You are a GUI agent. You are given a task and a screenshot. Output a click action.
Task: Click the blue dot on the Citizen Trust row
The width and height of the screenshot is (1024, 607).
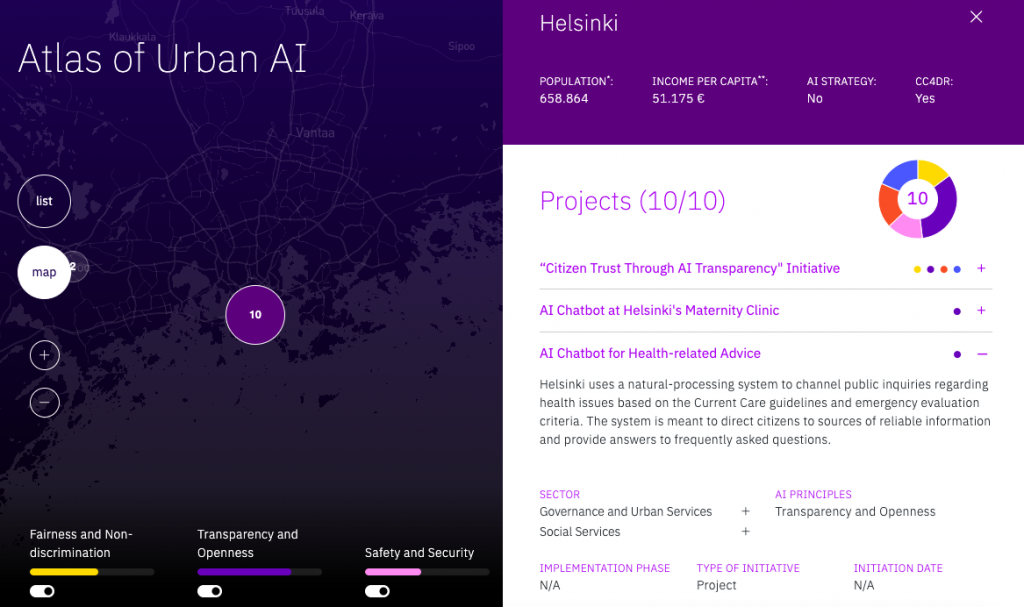pos(957,269)
